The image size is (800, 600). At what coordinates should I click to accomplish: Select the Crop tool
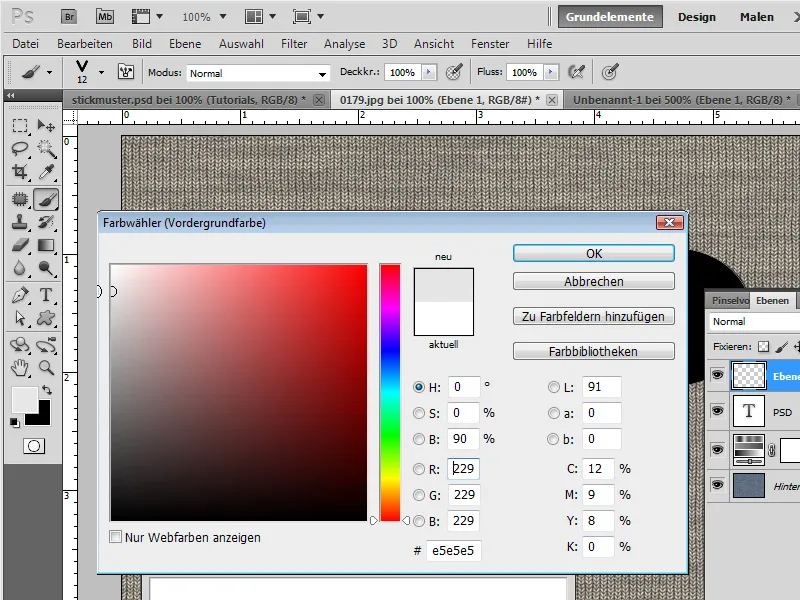[x=20, y=171]
